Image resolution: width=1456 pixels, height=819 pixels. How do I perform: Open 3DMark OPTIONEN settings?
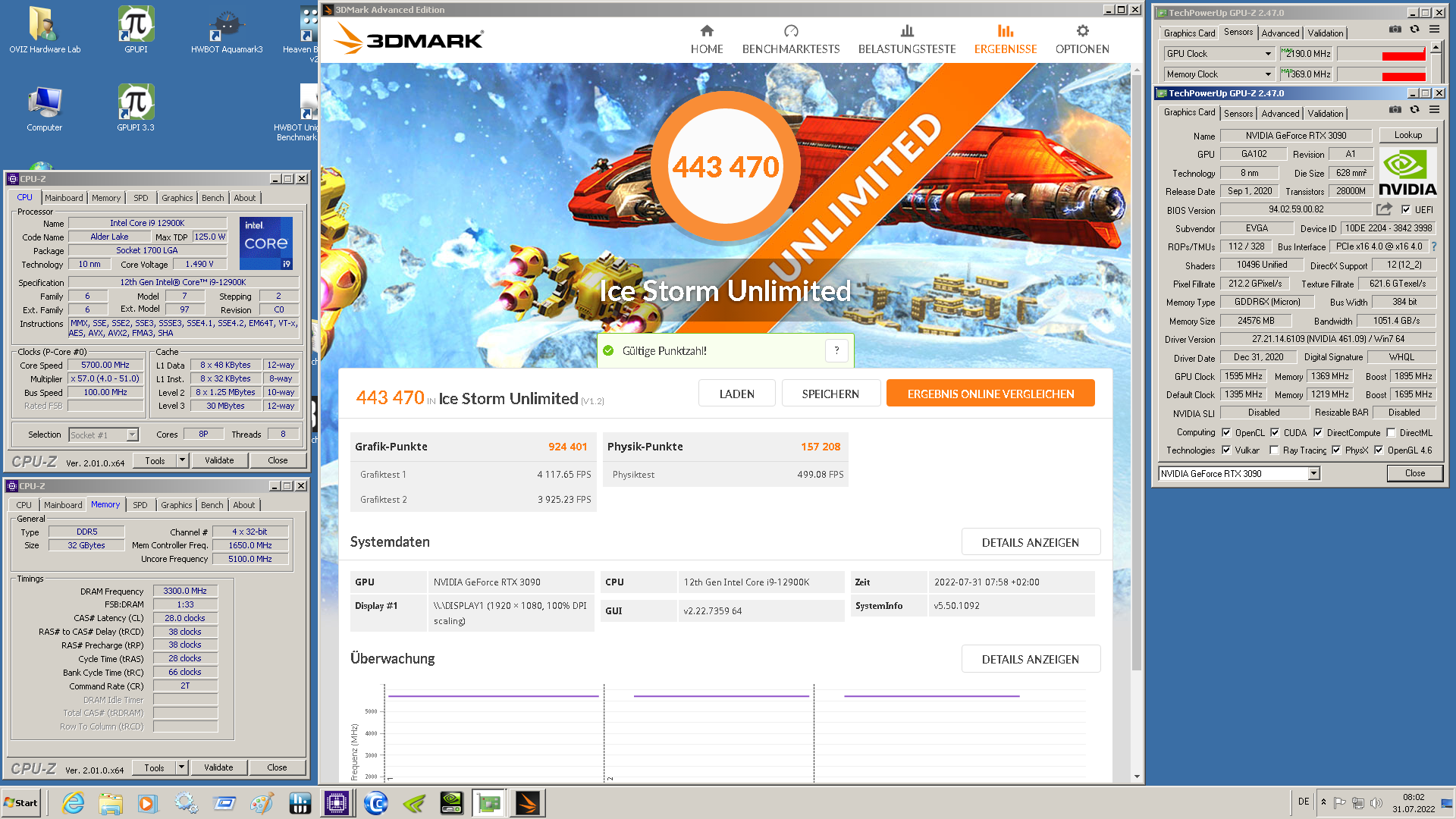1082,39
